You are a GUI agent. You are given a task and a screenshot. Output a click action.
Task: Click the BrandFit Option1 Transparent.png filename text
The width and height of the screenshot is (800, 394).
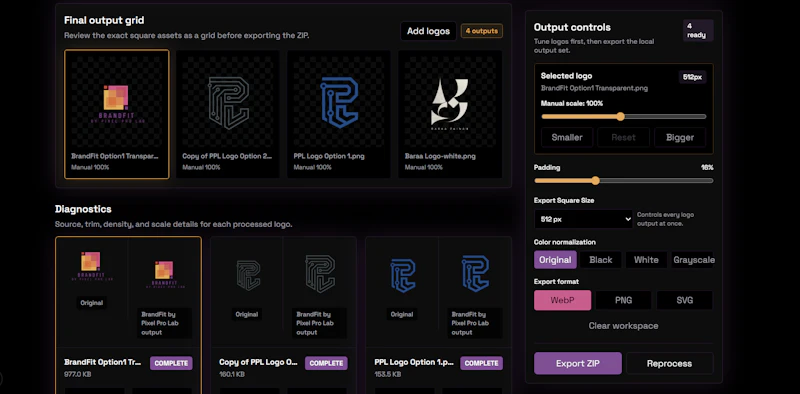pos(594,88)
